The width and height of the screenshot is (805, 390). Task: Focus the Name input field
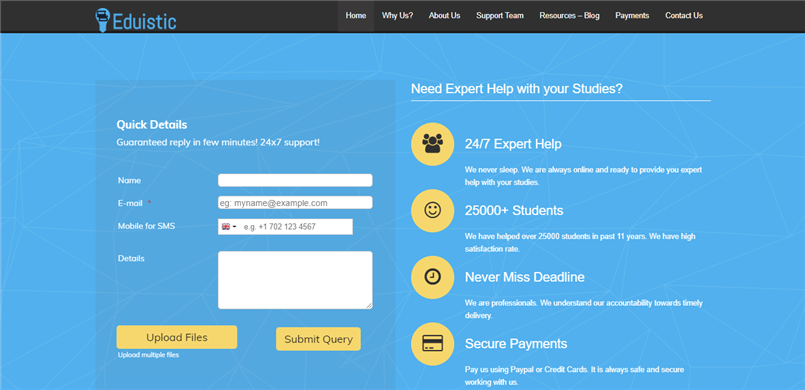tap(295, 180)
